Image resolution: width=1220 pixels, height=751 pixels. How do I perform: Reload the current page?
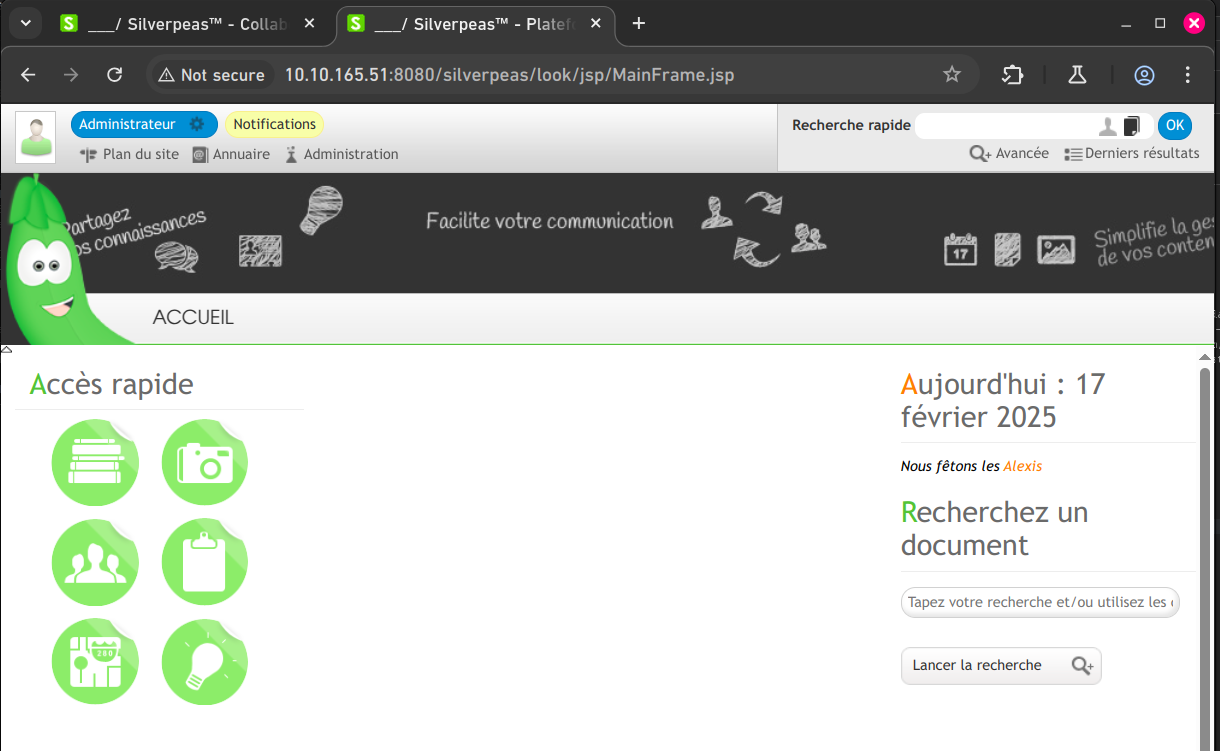pyautogui.click(x=115, y=75)
